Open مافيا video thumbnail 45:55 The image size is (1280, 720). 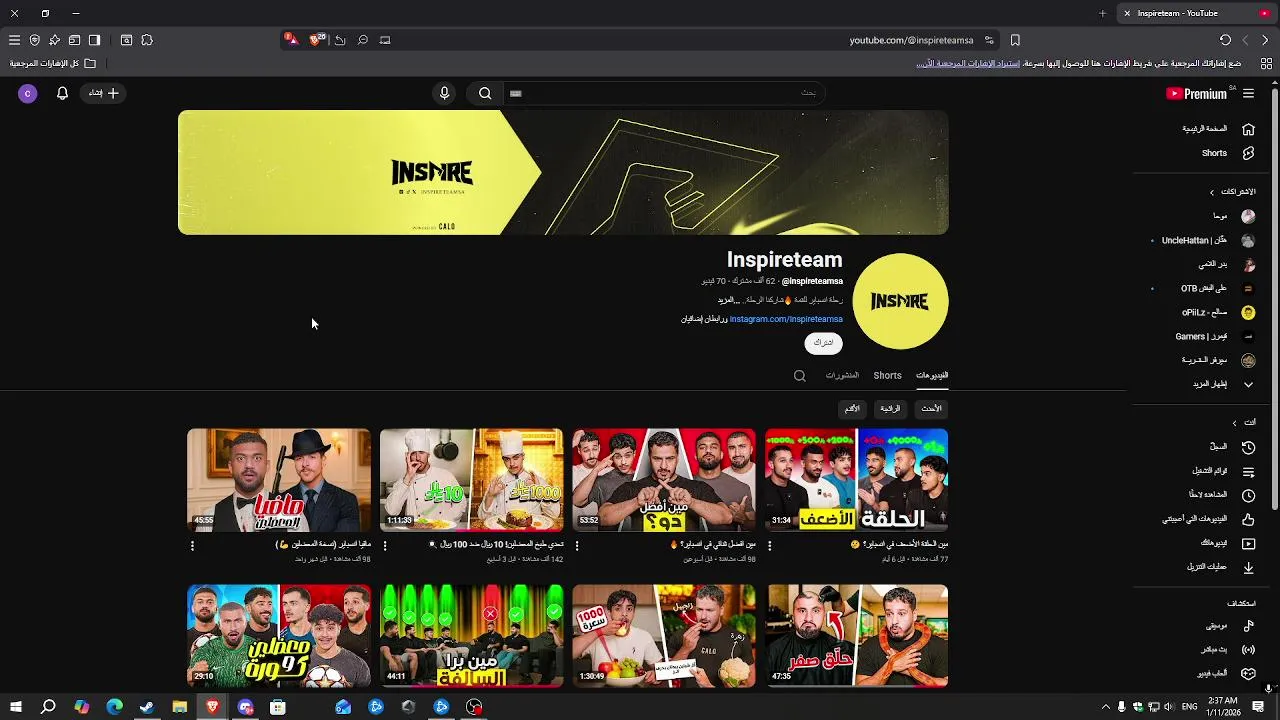[279, 480]
